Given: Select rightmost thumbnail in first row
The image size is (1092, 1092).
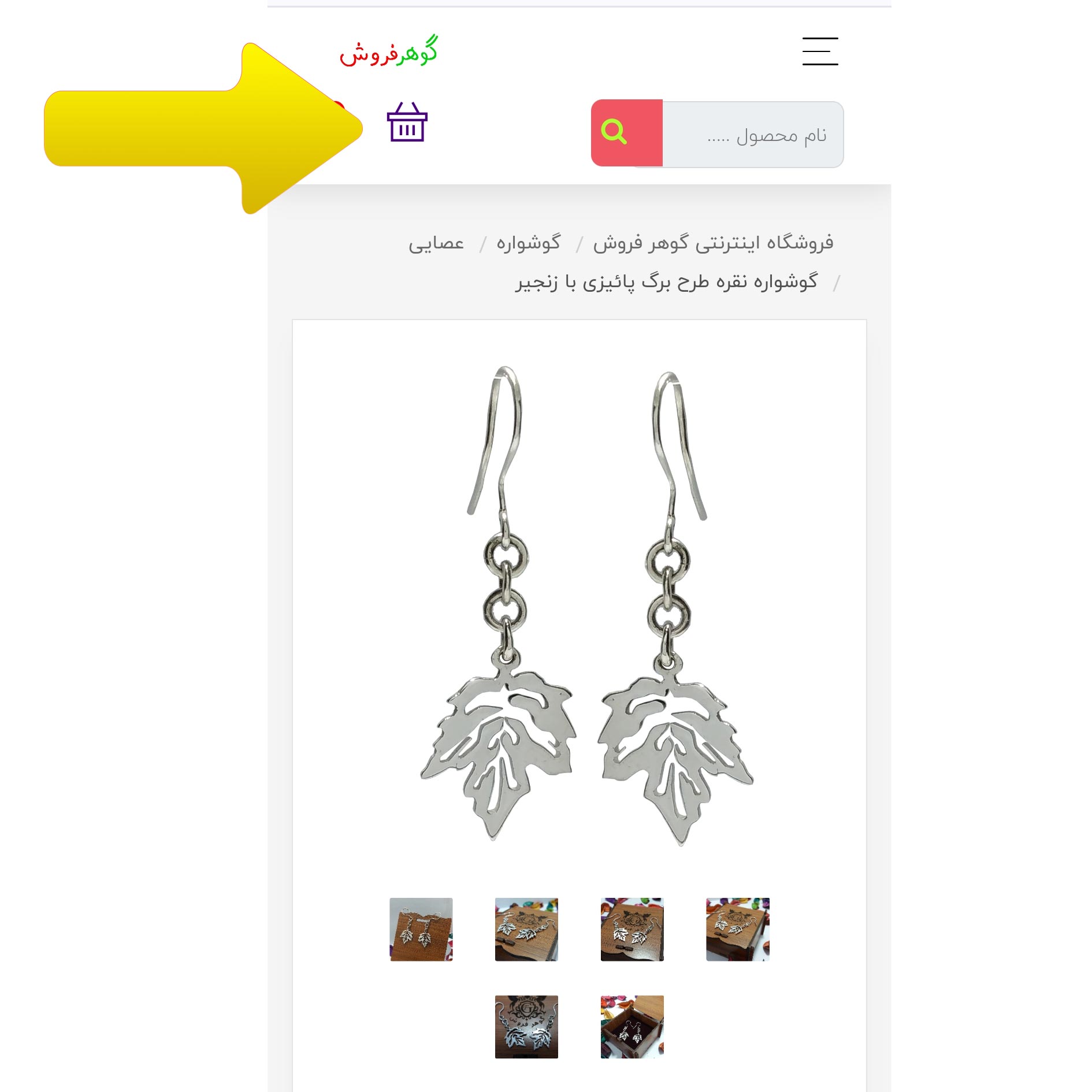Looking at the screenshot, I should (738, 929).
